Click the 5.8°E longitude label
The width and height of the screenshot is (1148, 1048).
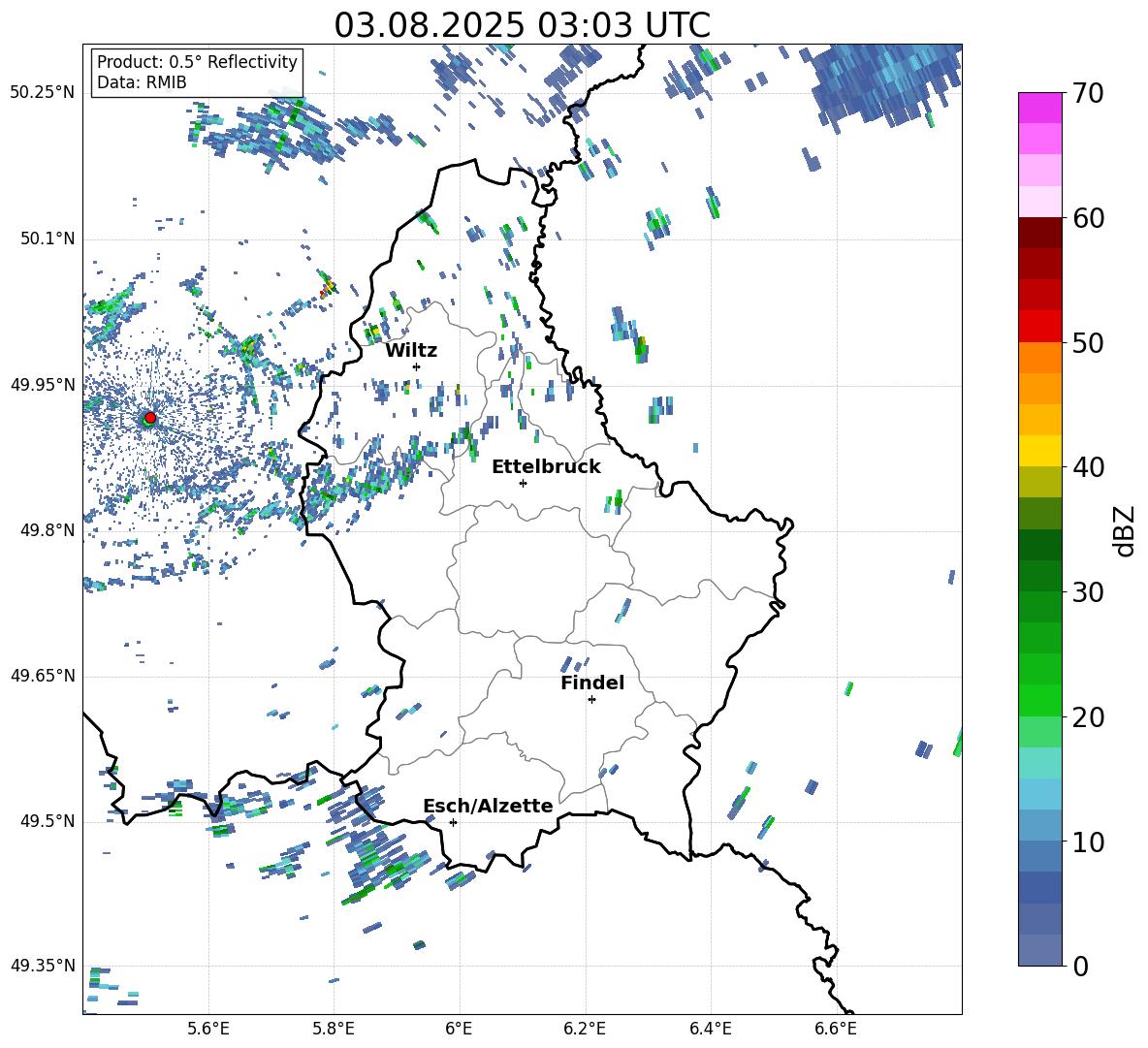pos(334,1029)
